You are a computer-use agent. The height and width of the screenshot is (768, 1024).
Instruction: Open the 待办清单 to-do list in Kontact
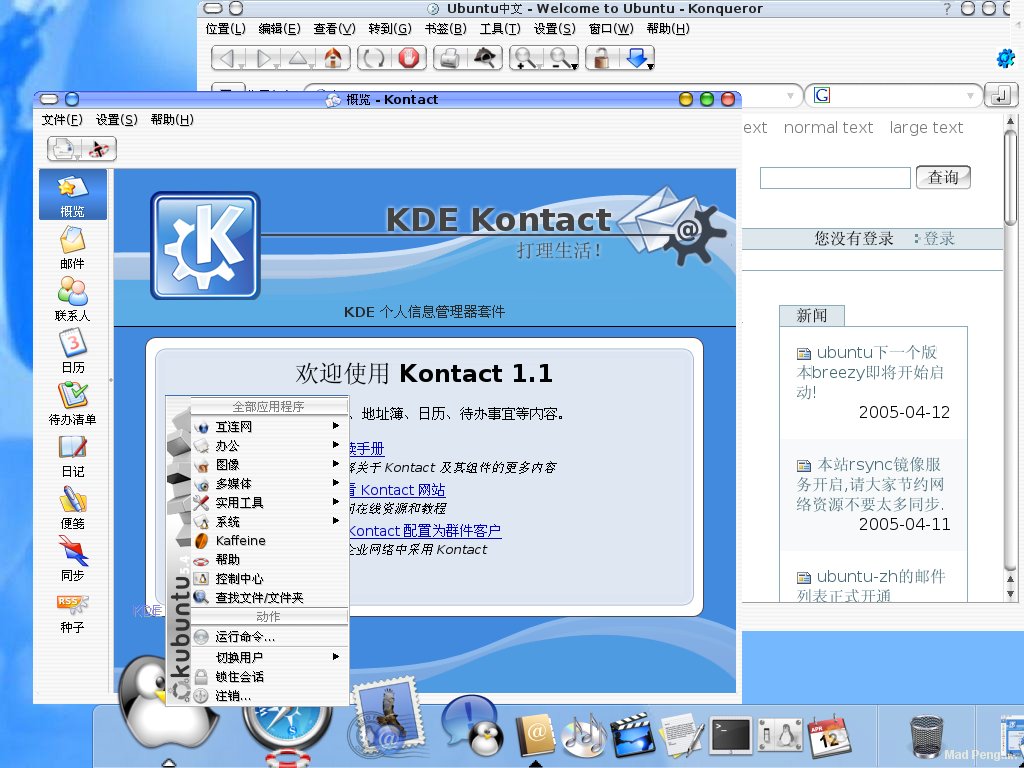[x=72, y=403]
